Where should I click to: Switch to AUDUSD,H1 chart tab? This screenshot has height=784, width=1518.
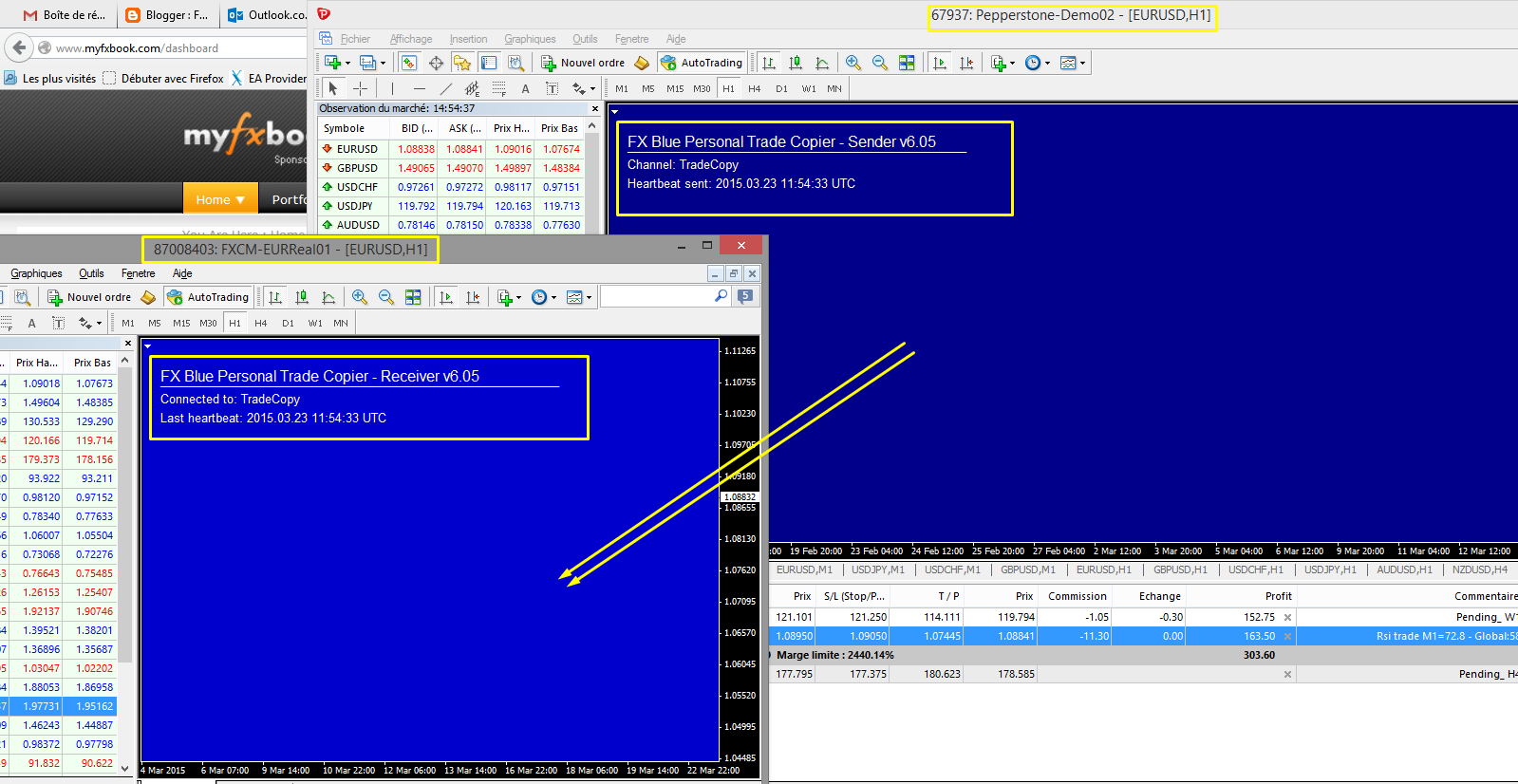coord(1404,569)
